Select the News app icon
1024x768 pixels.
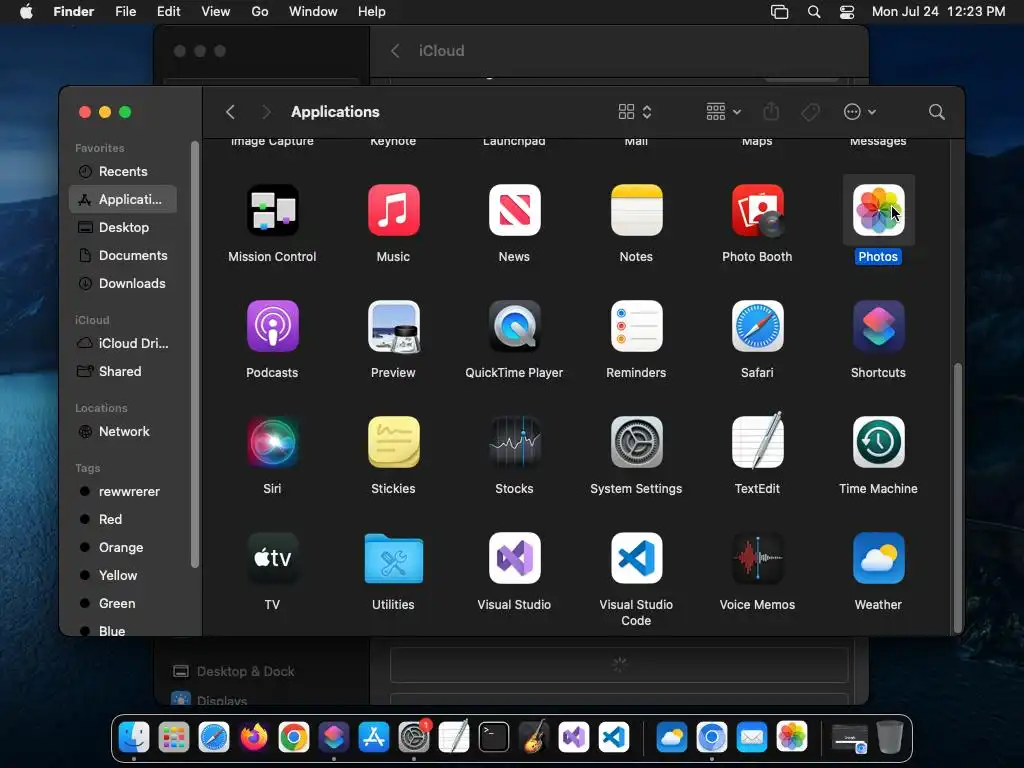point(514,210)
